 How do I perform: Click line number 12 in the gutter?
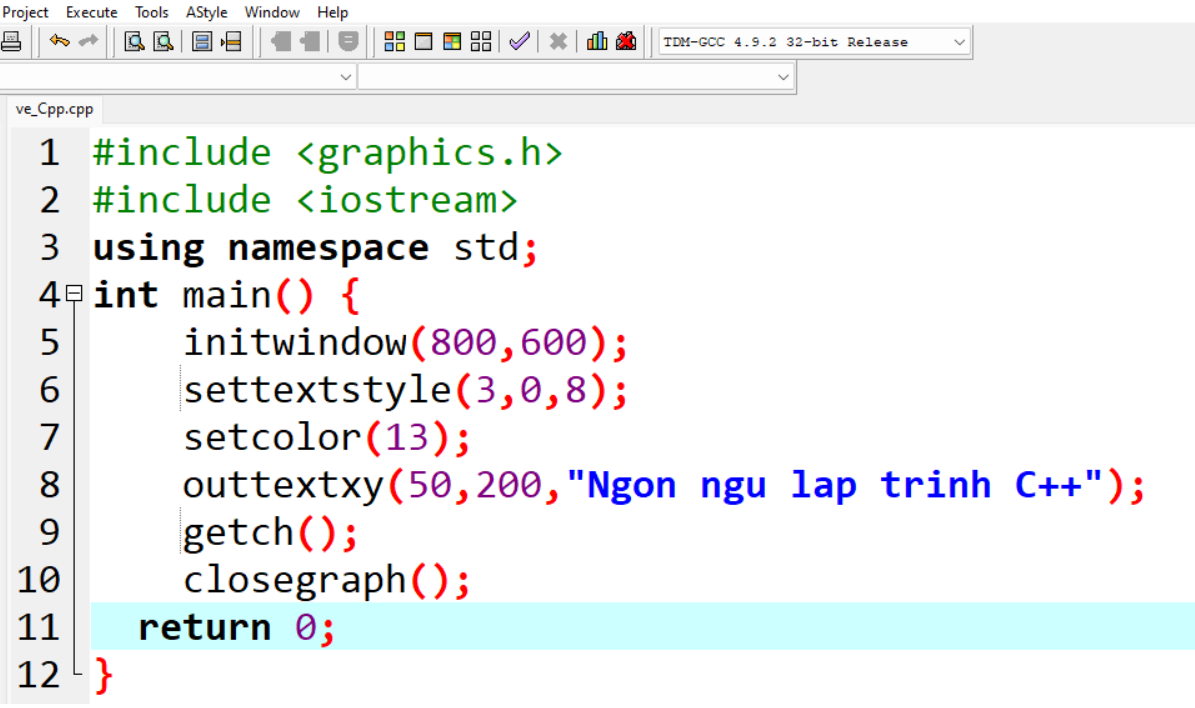click(38, 675)
